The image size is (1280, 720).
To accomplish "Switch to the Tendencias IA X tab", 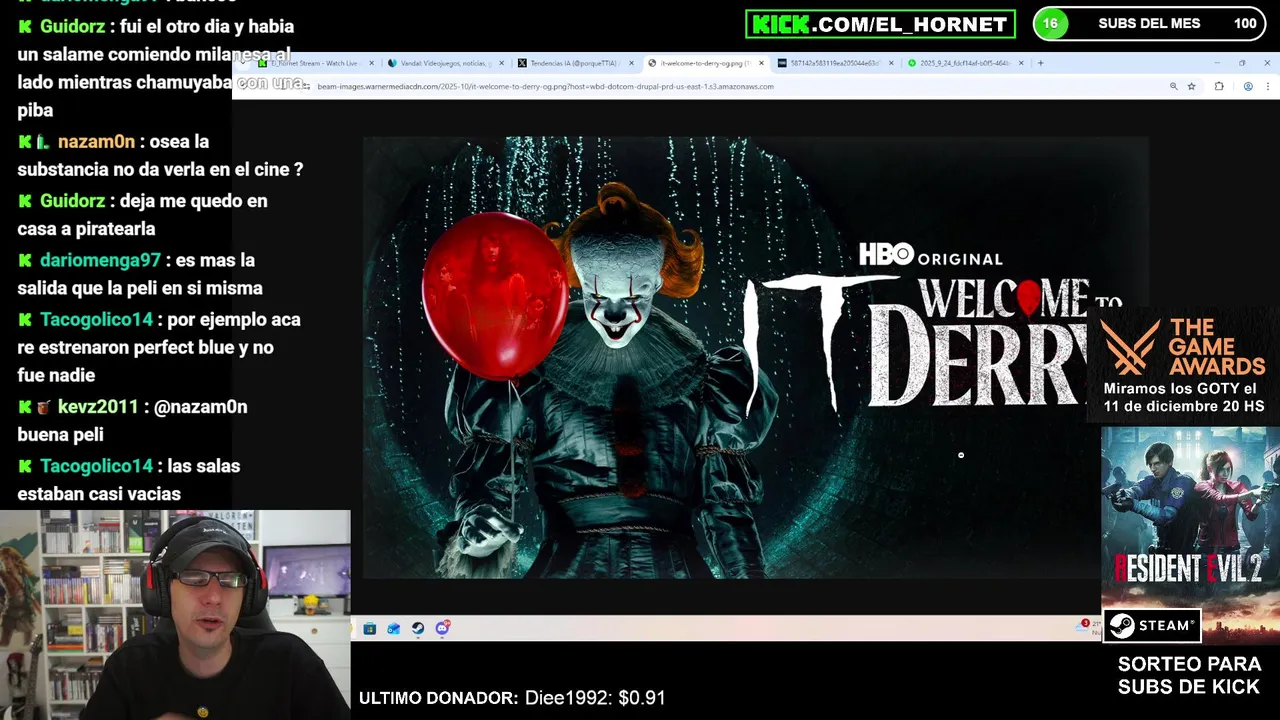I will pos(574,63).
